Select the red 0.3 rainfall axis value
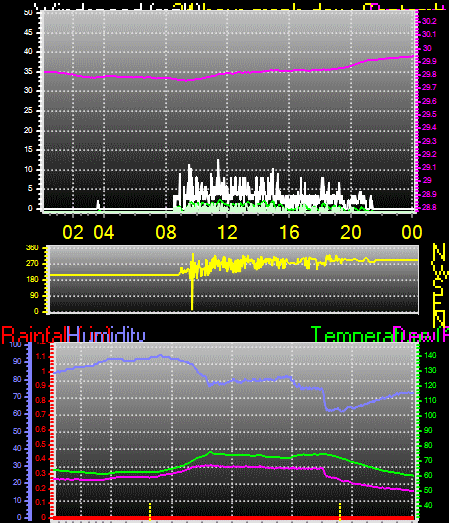The image size is (449, 523). click(40, 474)
